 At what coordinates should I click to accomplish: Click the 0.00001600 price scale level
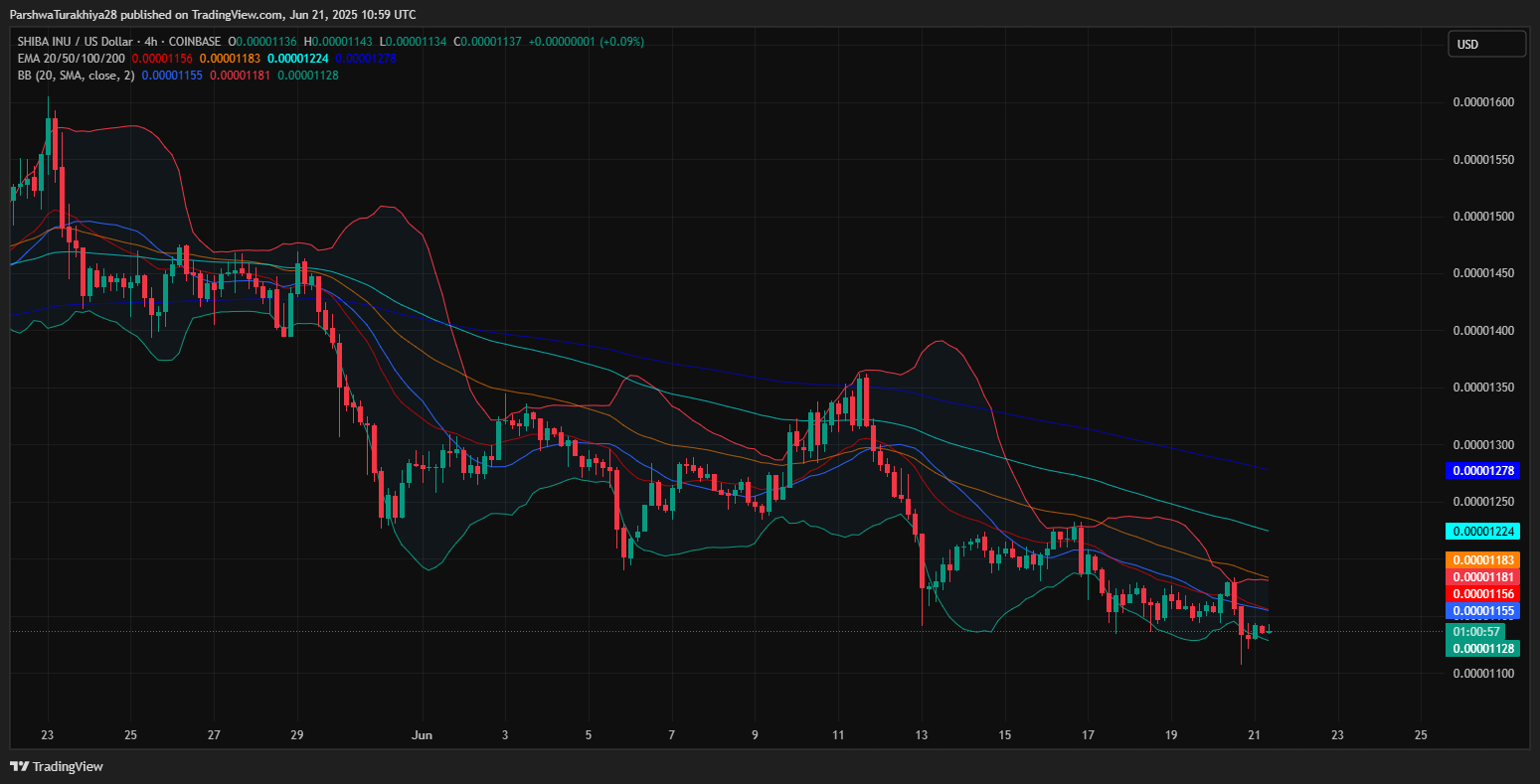(1483, 102)
